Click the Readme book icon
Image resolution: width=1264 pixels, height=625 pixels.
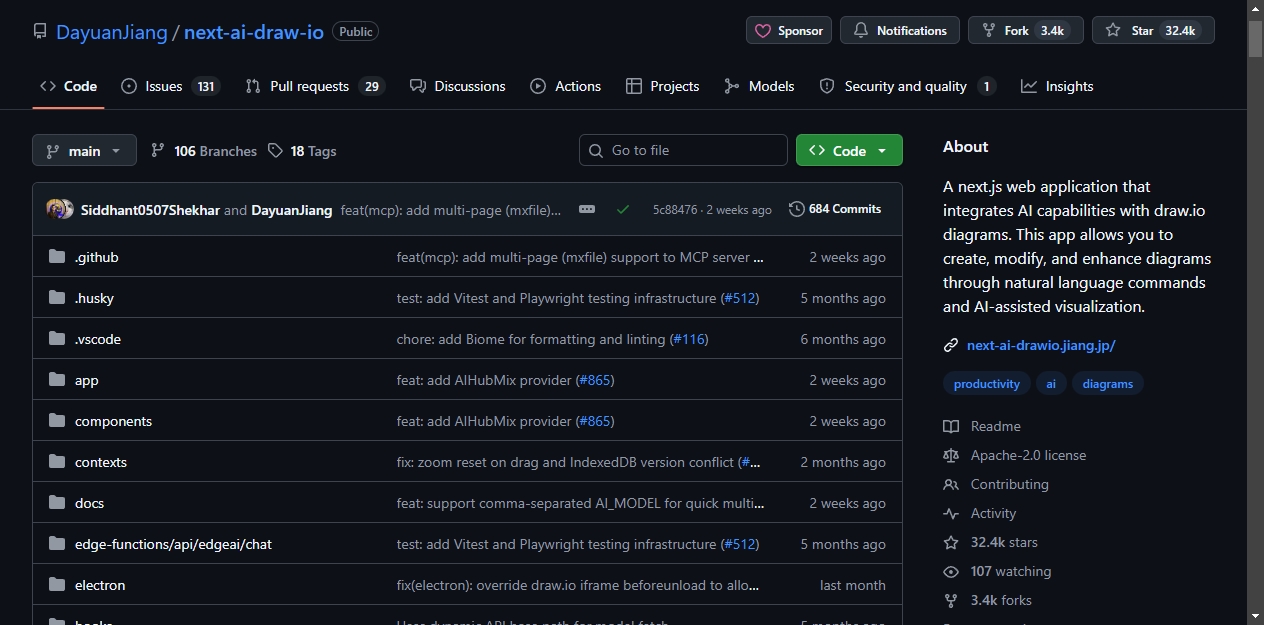[x=951, y=427]
